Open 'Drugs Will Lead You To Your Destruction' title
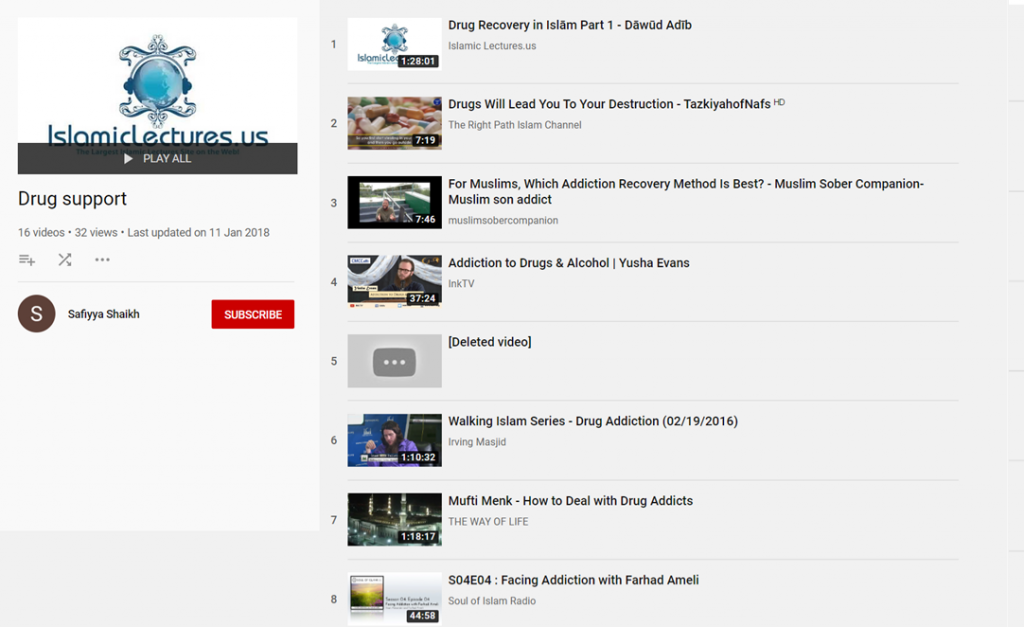 [609, 104]
